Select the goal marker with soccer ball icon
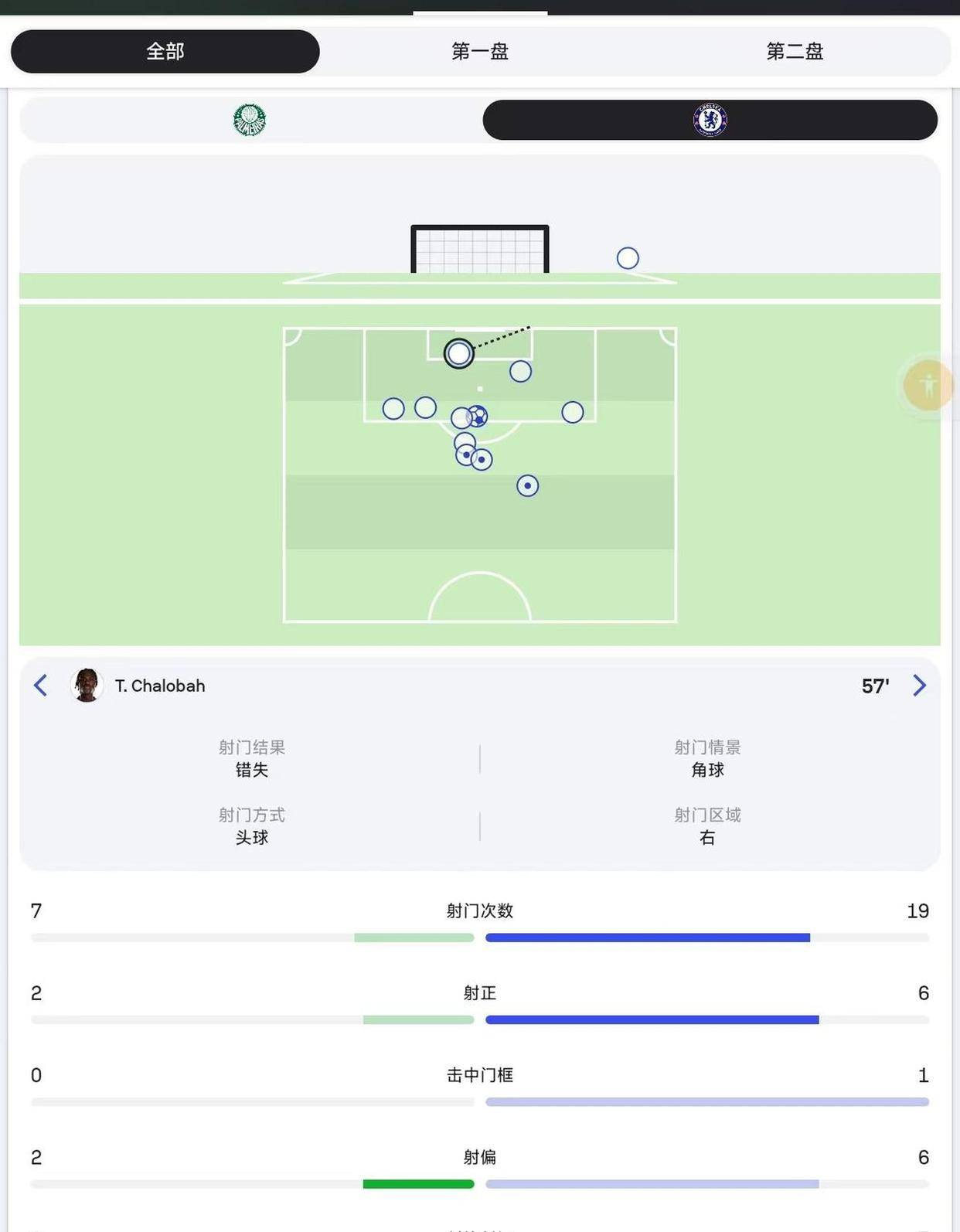Image resolution: width=960 pixels, height=1232 pixels. (478, 417)
